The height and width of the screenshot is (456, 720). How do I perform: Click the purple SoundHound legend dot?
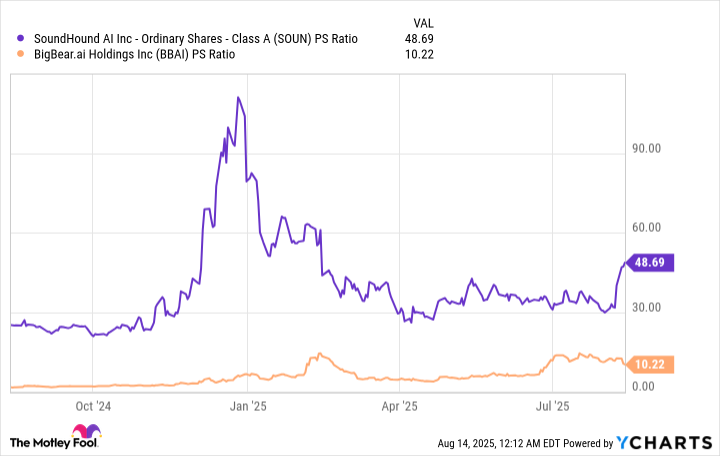pos(22,38)
